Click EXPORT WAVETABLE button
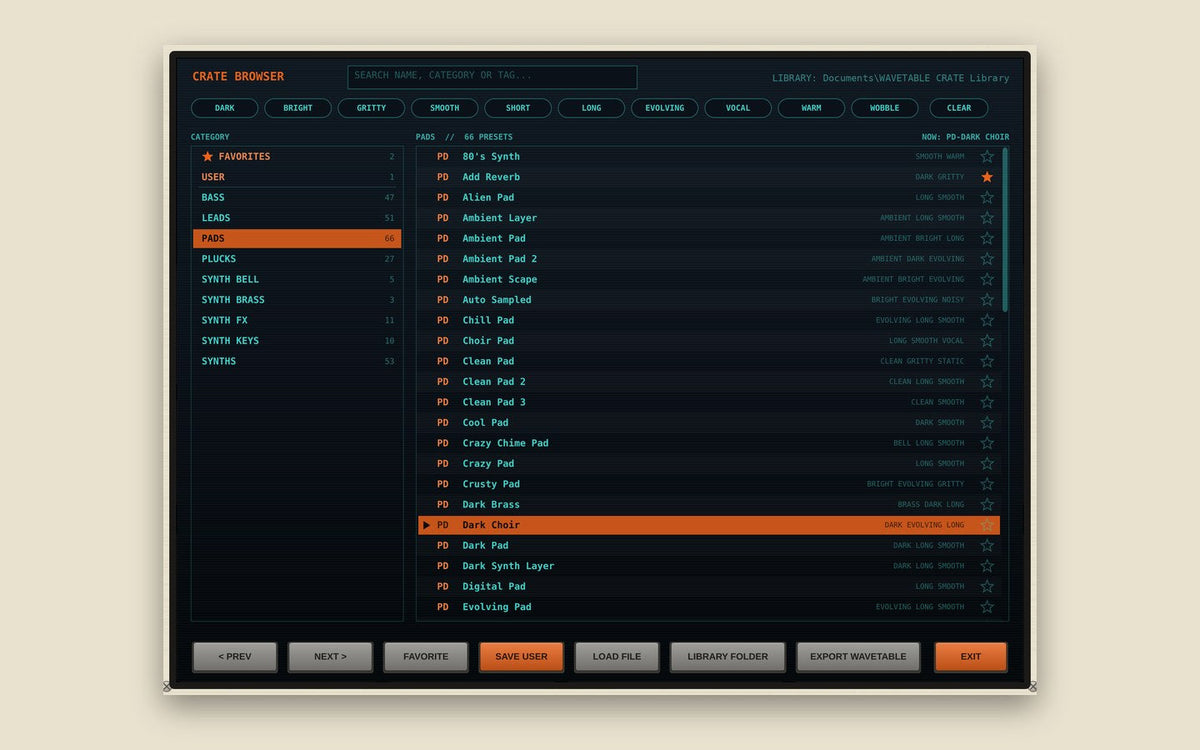The height and width of the screenshot is (750, 1200). tap(858, 657)
